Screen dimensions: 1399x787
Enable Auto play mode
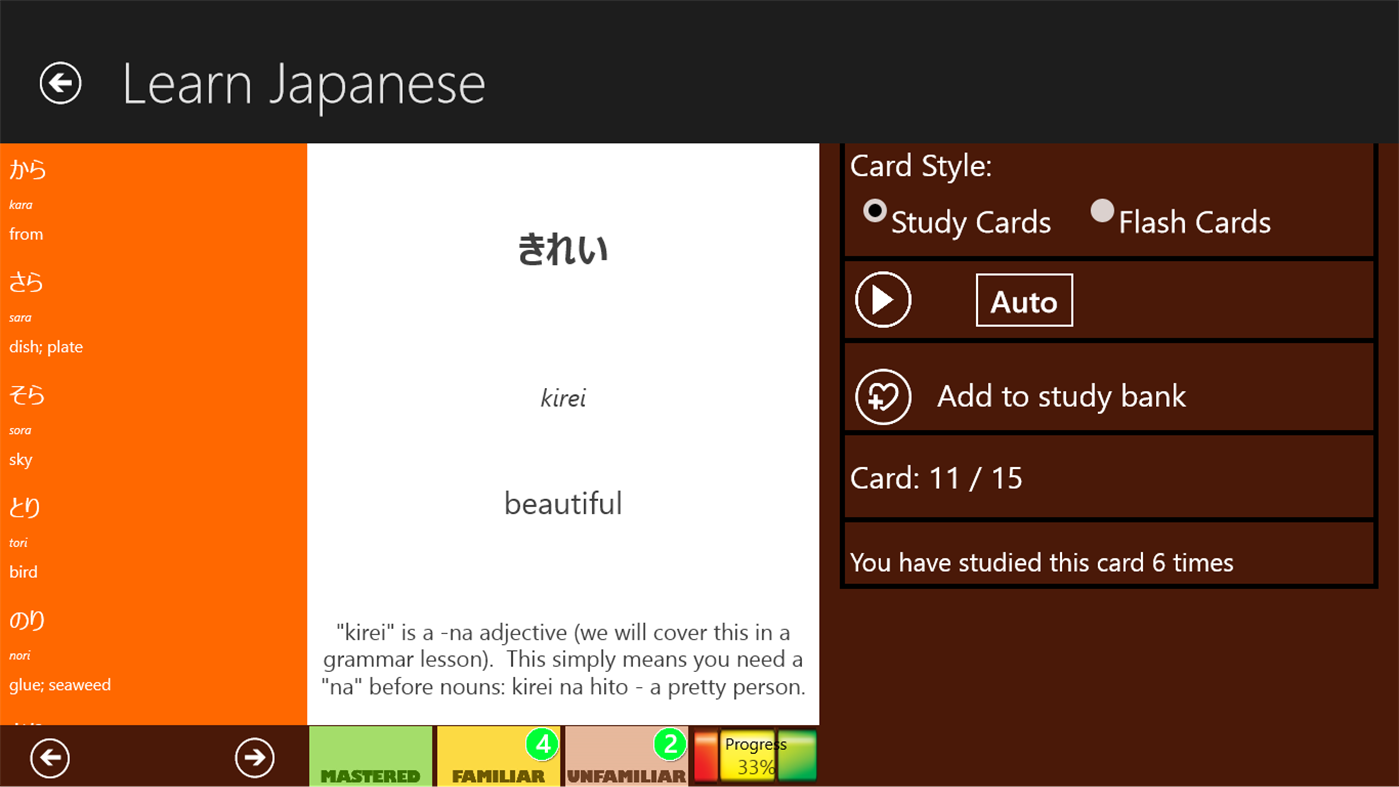pos(1023,298)
